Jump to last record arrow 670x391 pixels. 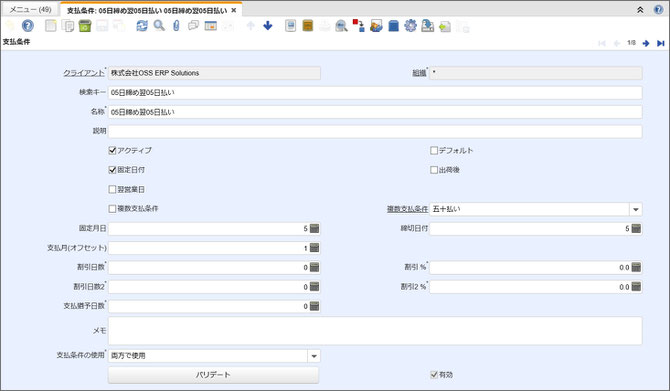coord(661,43)
